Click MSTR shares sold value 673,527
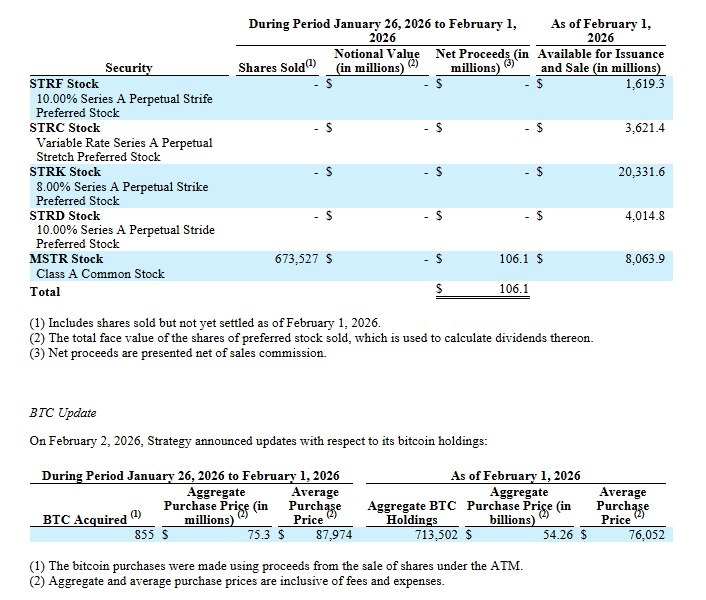The height and width of the screenshot is (600, 706). tap(296, 259)
